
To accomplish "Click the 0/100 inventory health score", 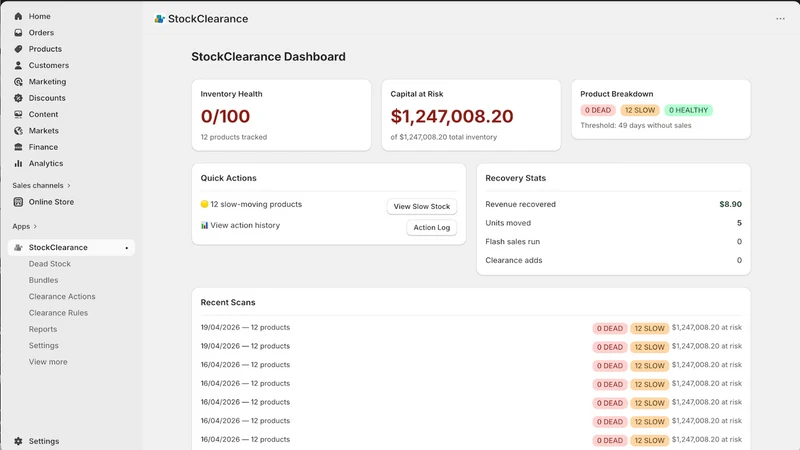I will (x=225, y=116).
